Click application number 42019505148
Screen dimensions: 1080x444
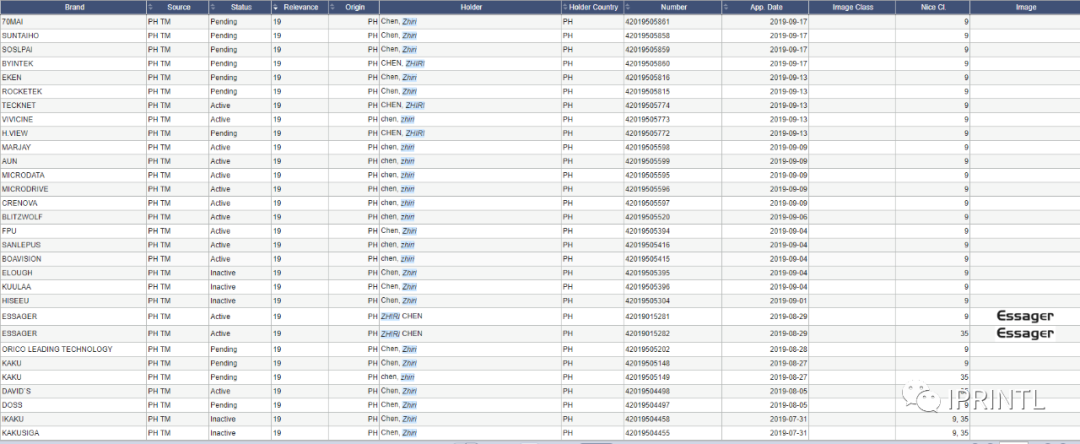tap(647, 363)
